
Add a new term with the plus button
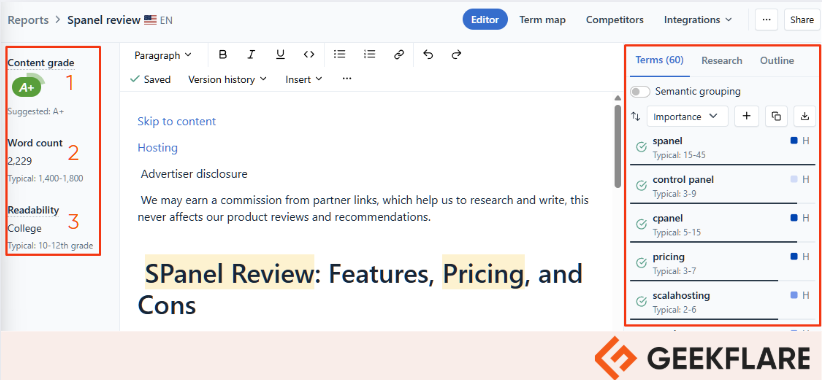click(x=747, y=116)
